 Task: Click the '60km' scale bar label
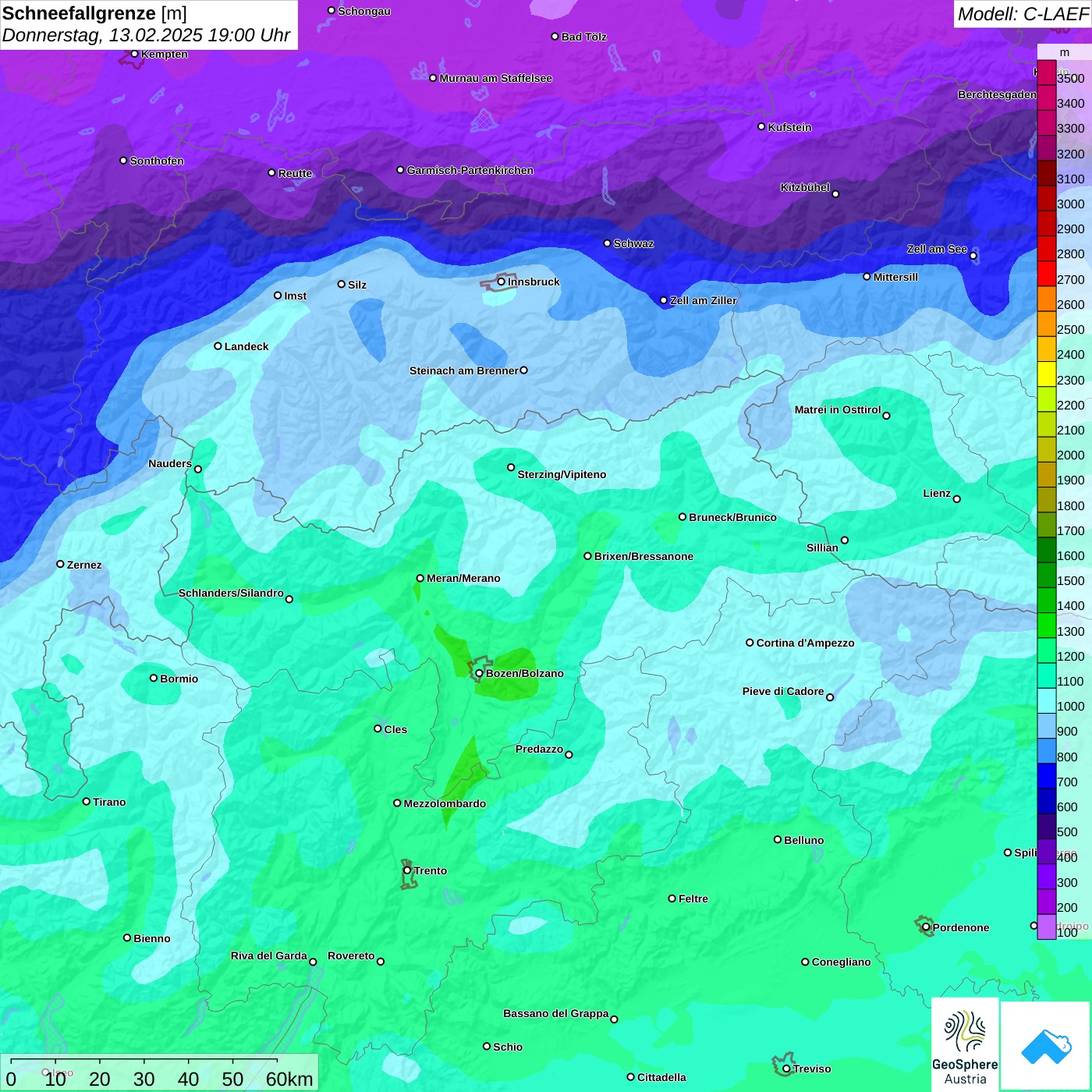point(289,1079)
